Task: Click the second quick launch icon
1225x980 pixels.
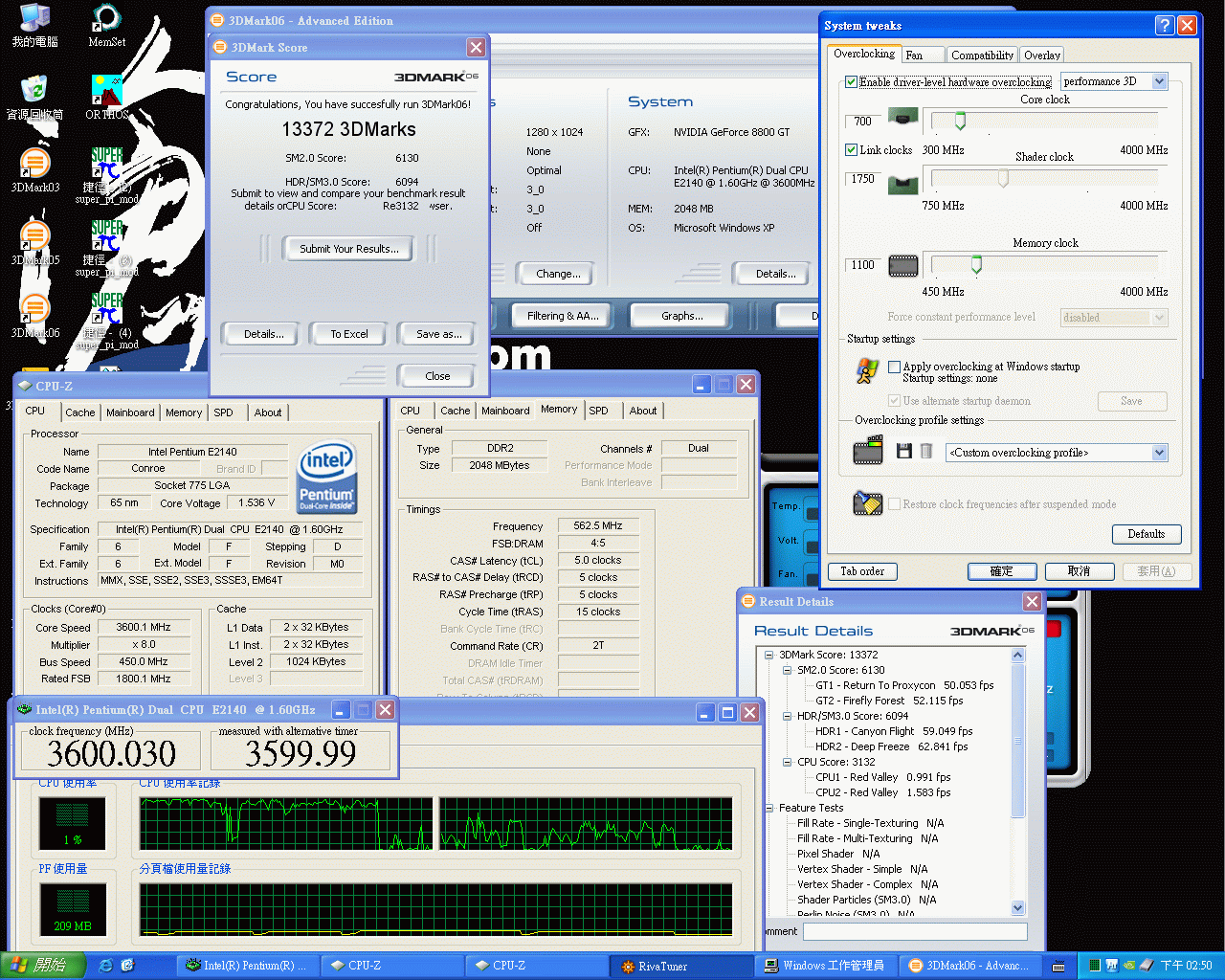Action: 127,966
